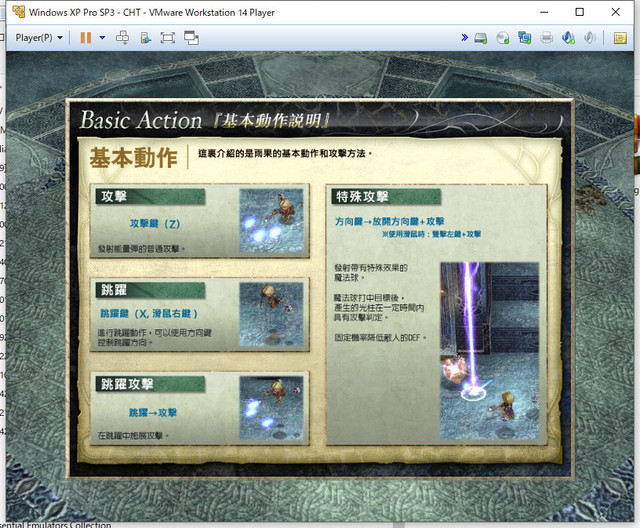Click the 方向鍵→放開方向鍵+攻擊 text

pos(389,222)
